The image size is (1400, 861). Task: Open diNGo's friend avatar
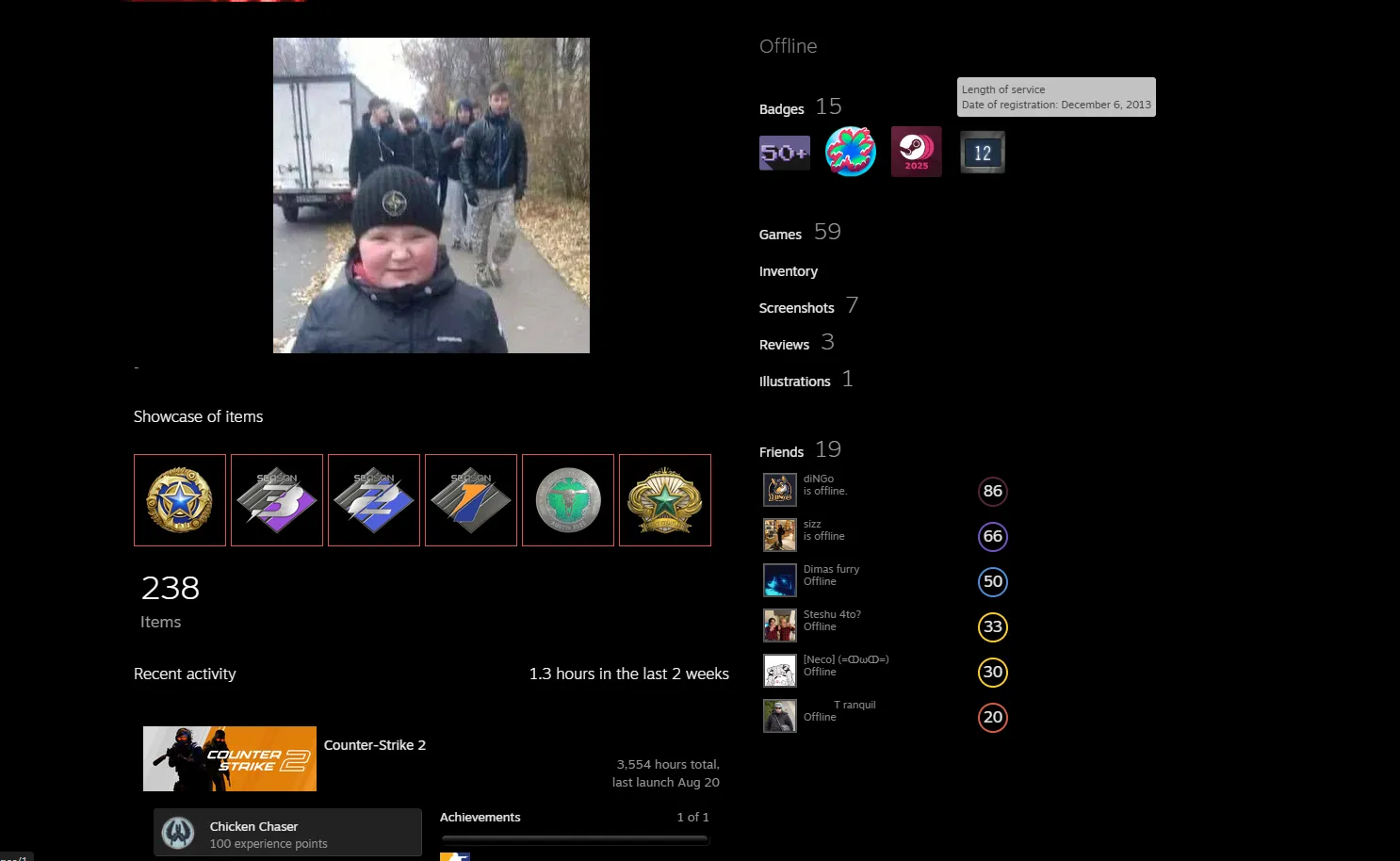tap(780, 490)
